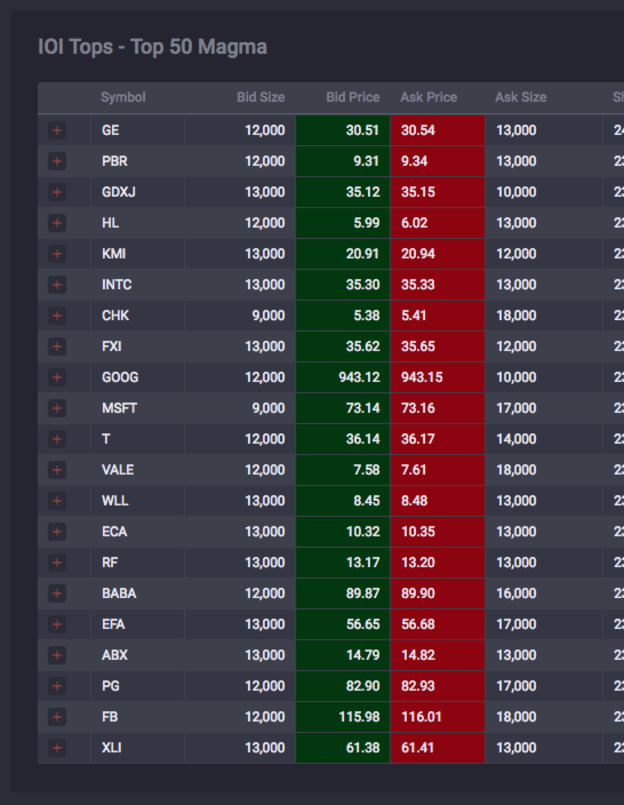The image size is (624, 805).
Task: Click EFA ask price 56.68
Action: 438,624
